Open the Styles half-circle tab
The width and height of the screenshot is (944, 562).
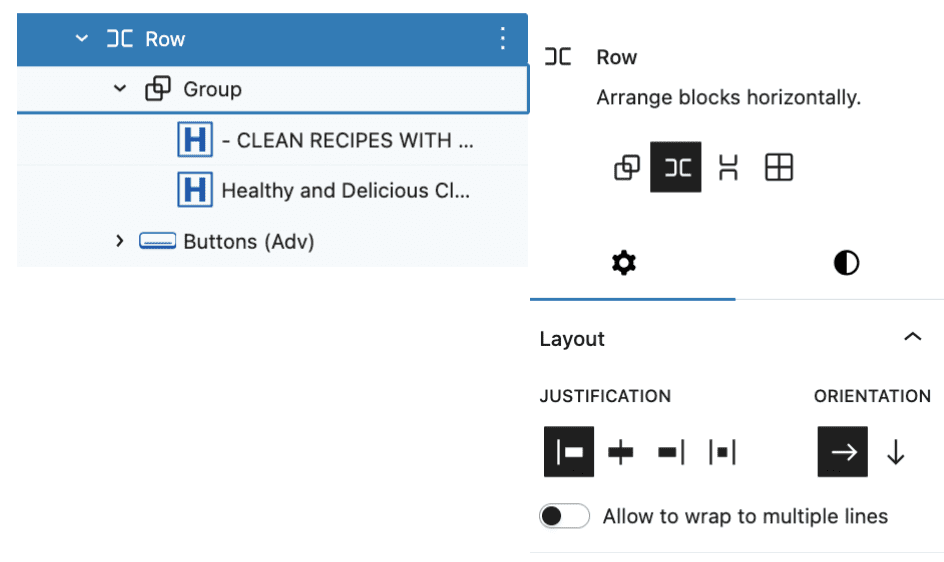[846, 263]
